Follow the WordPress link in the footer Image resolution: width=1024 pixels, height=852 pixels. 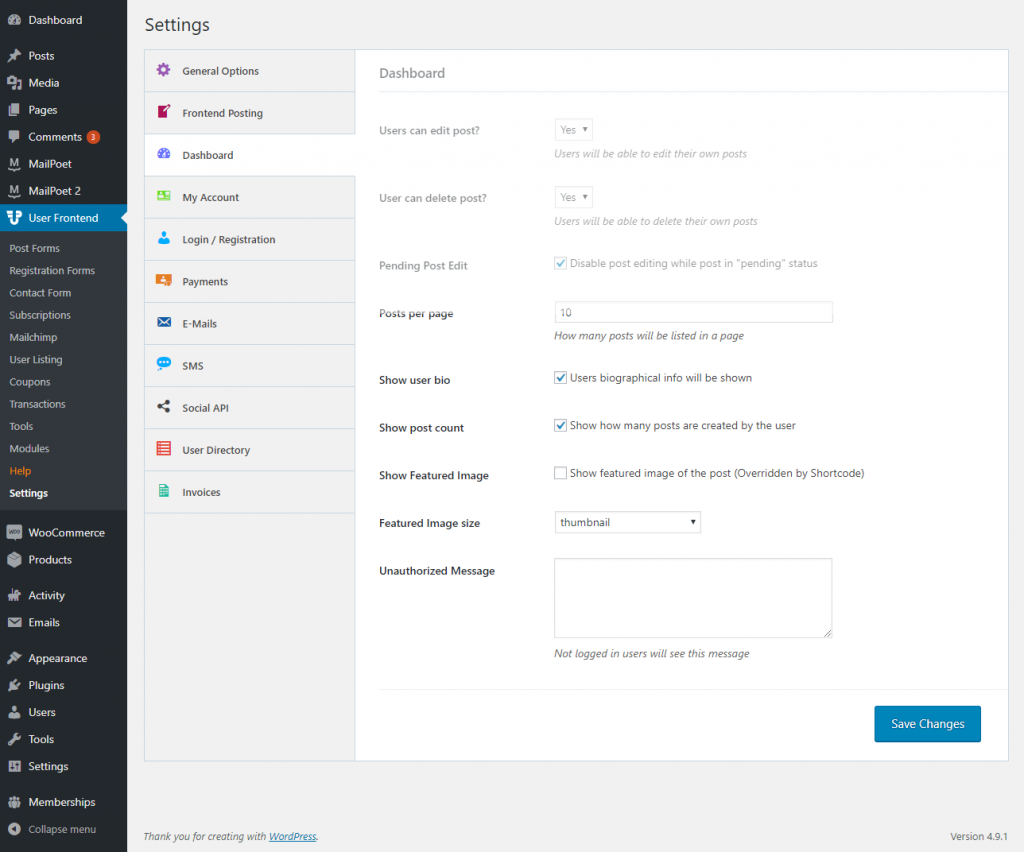point(292,836)
